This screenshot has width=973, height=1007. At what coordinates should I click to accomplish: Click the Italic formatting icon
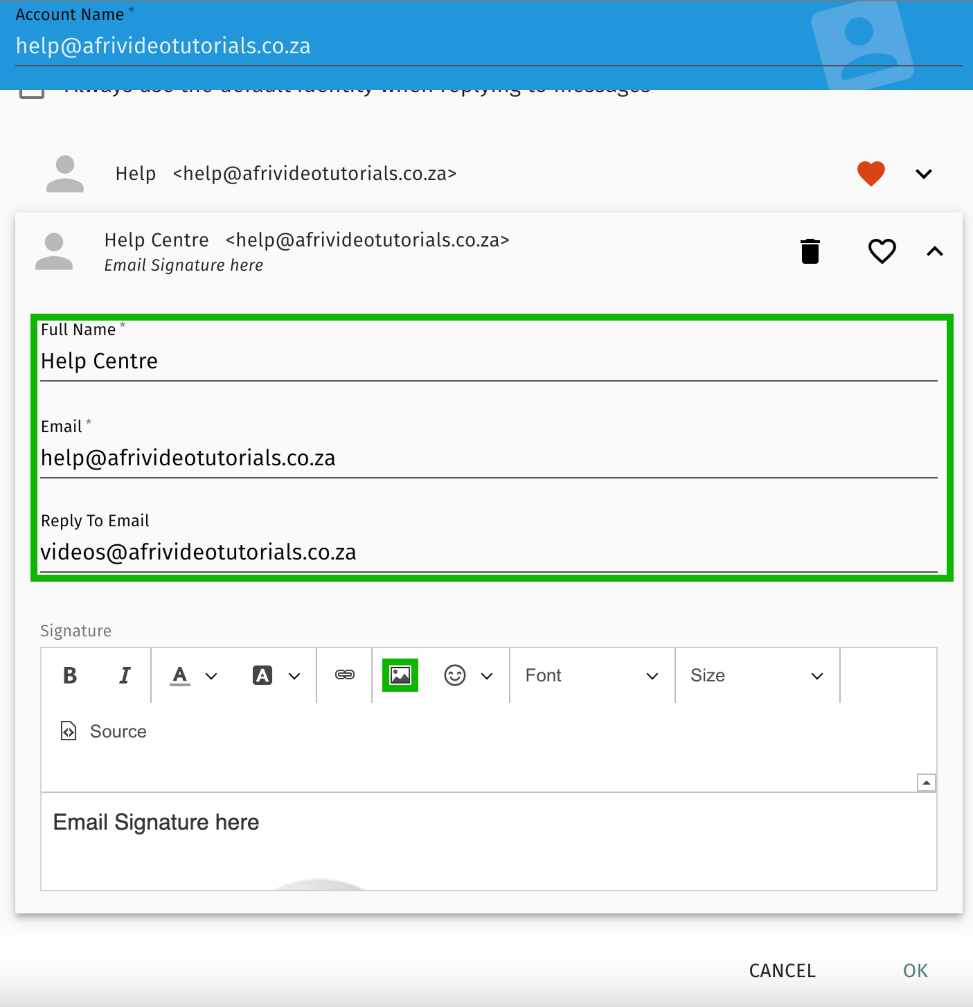point(125,676)
